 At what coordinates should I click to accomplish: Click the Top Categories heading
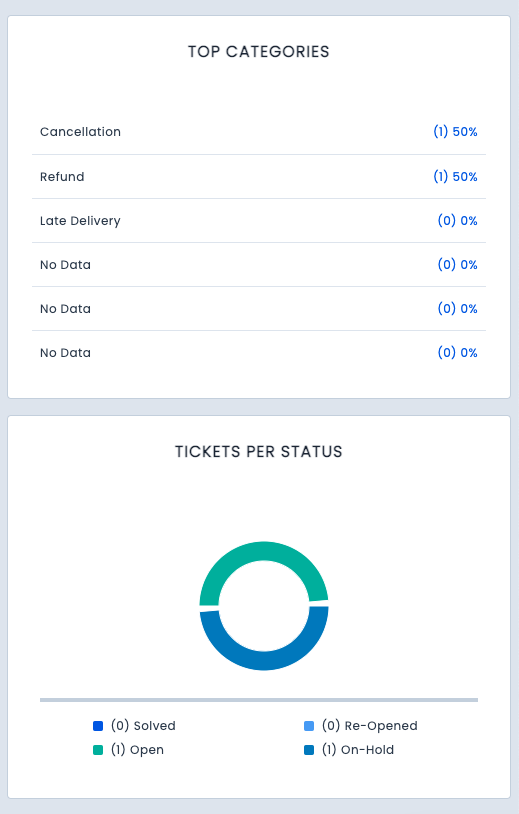[258, 51]
